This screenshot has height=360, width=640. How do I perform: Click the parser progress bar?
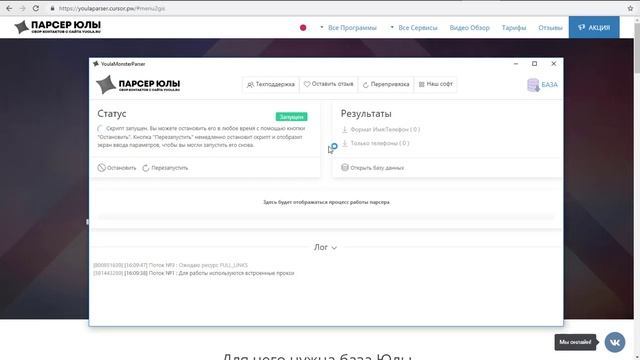click(326, 217)
